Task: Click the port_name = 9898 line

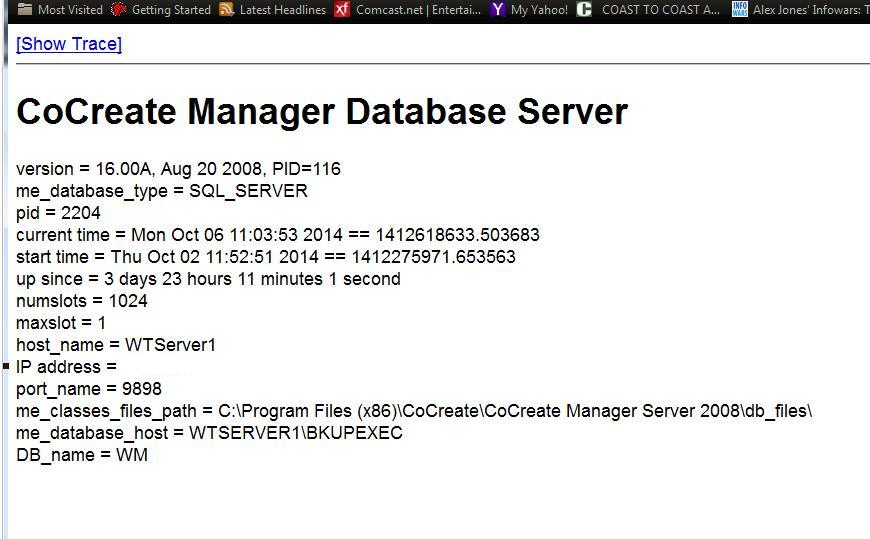Action: 89,389
